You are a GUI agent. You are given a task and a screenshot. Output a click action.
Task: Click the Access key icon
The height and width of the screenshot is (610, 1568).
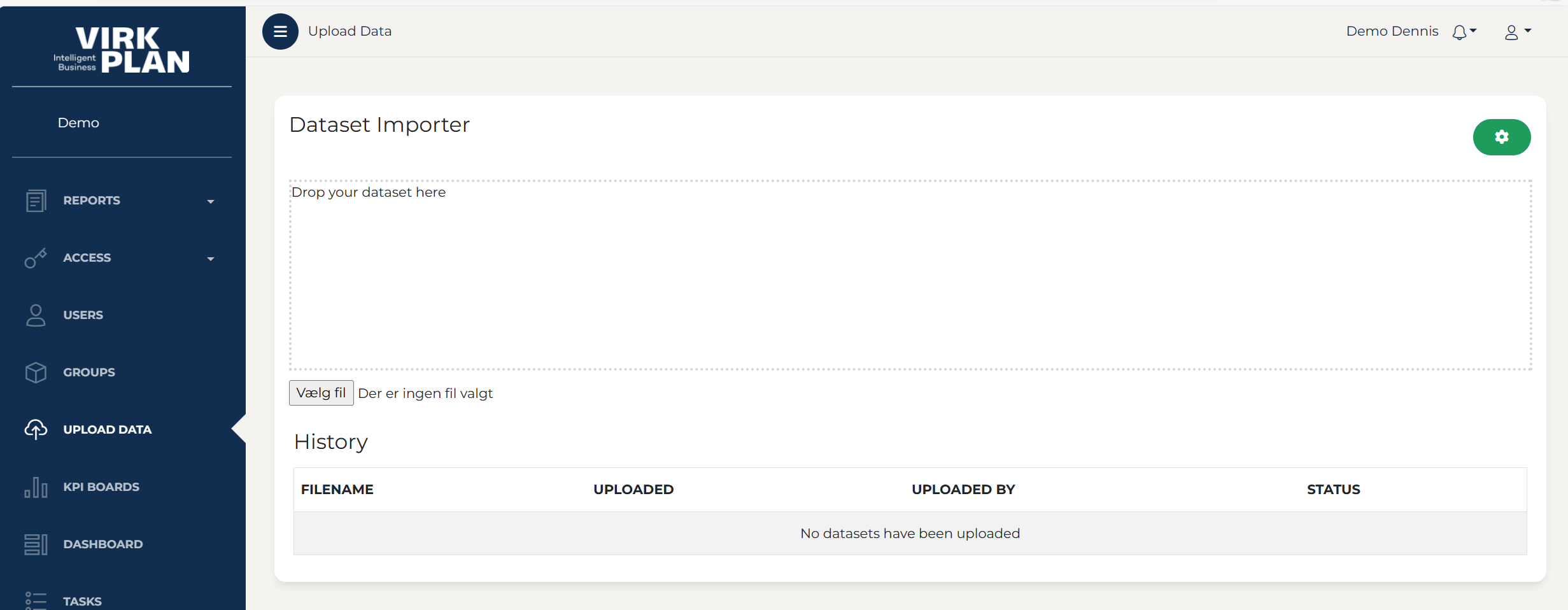(x=36, y=258)
